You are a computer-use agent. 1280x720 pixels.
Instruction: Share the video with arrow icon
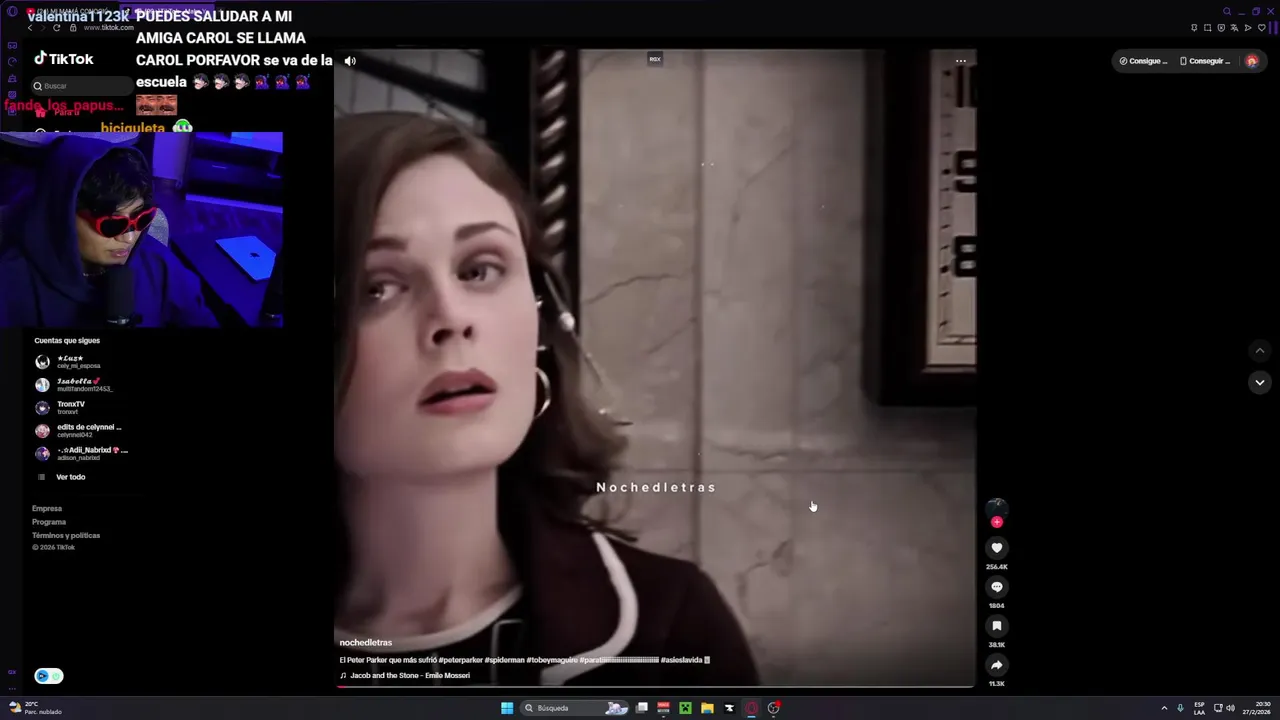pyautogui.click(x=996, y=665)
